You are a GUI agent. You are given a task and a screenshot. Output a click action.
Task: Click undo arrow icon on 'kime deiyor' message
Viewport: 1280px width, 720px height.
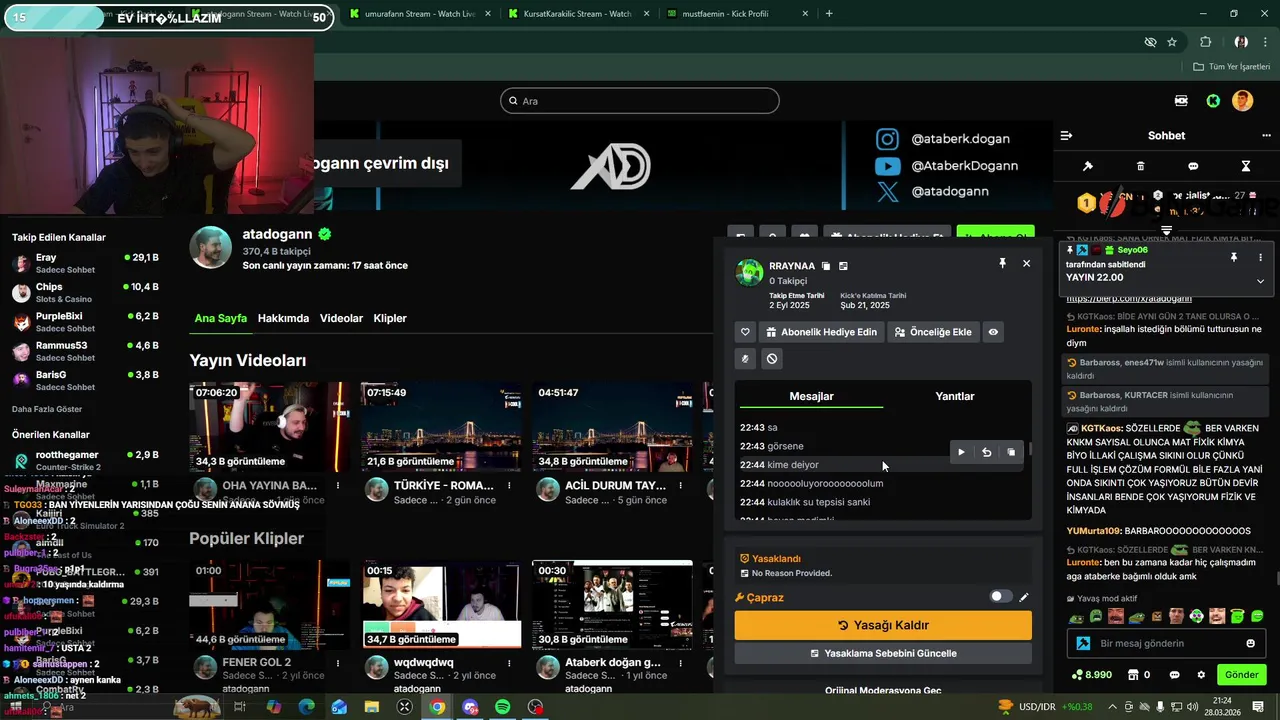(986, 452)
